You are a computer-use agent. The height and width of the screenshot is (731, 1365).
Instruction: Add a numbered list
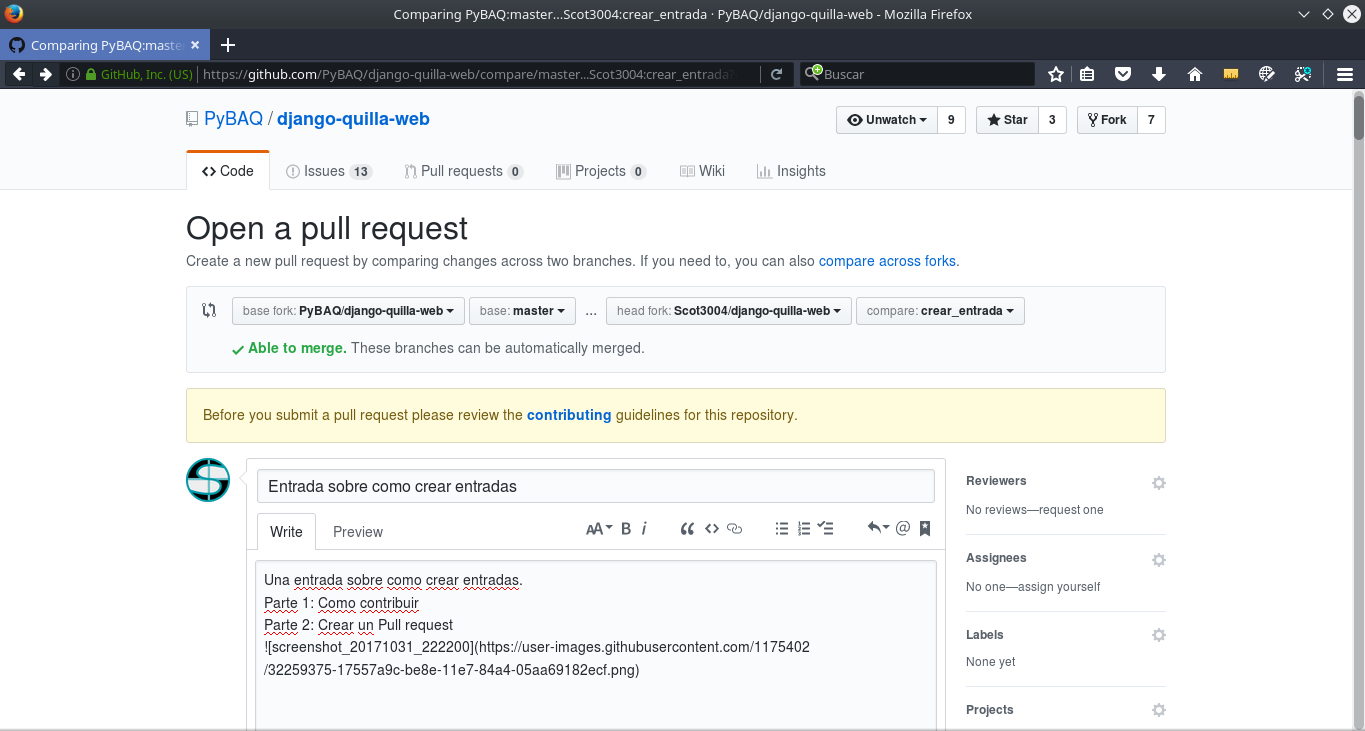tap(804, 529)
